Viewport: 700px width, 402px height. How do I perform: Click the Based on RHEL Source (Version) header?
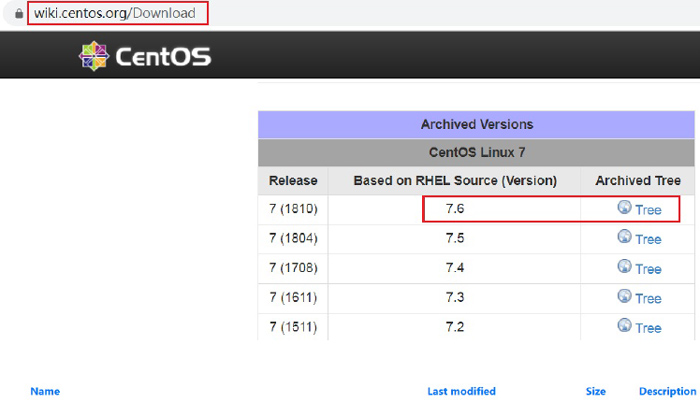click(x=454, y=180)
